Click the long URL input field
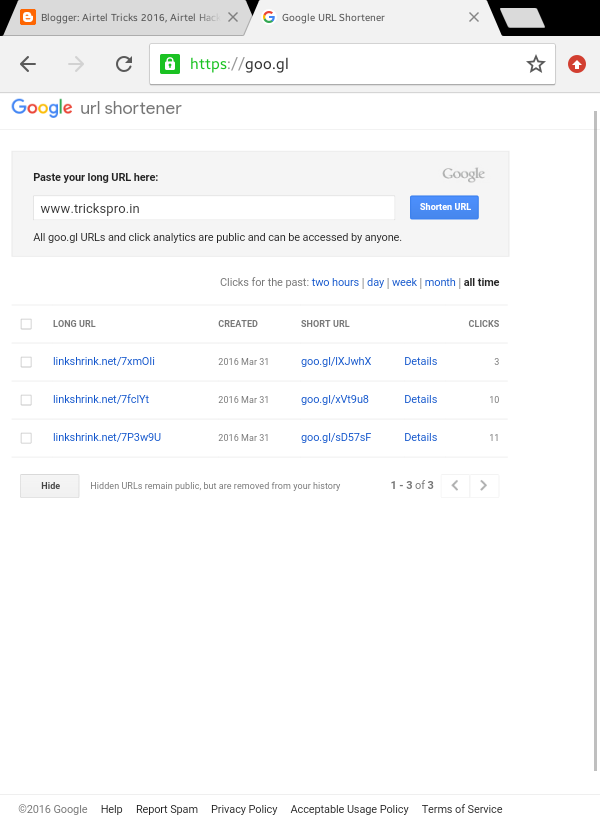 click(214, 207)
